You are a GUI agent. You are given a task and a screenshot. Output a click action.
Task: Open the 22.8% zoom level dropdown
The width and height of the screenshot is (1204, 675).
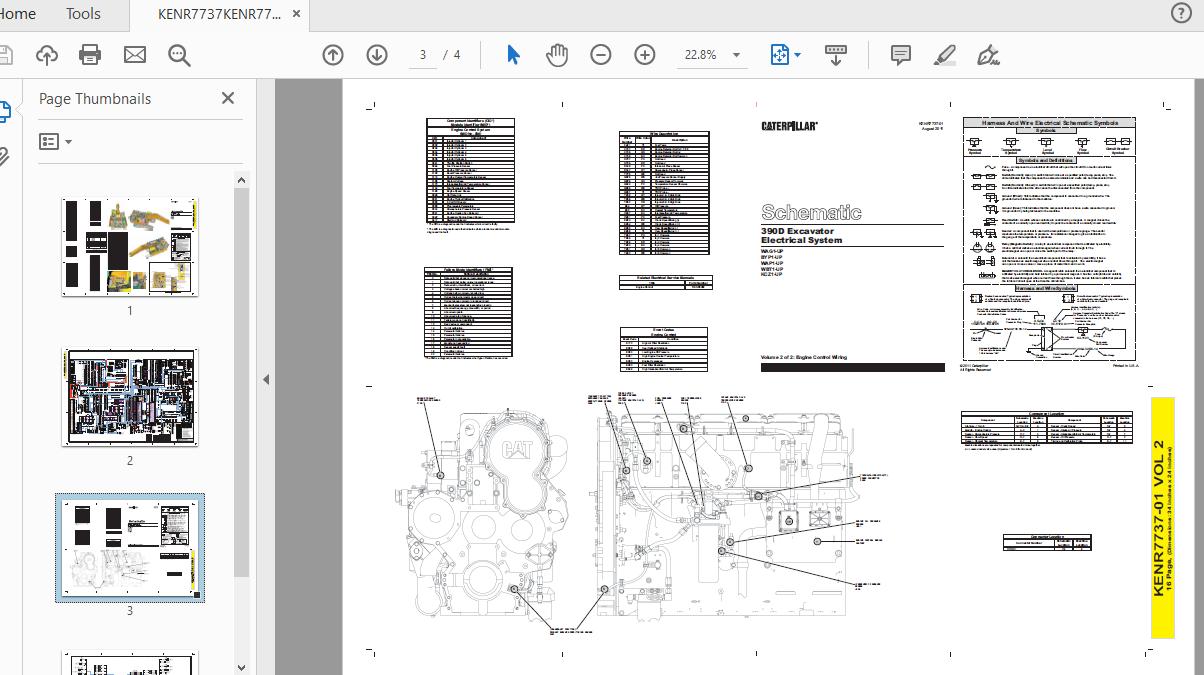(736, 55)
